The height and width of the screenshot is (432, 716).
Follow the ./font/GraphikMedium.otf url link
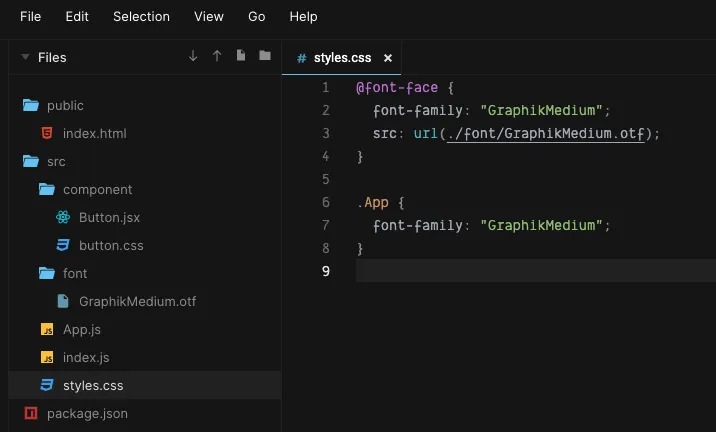click(546, 133)
